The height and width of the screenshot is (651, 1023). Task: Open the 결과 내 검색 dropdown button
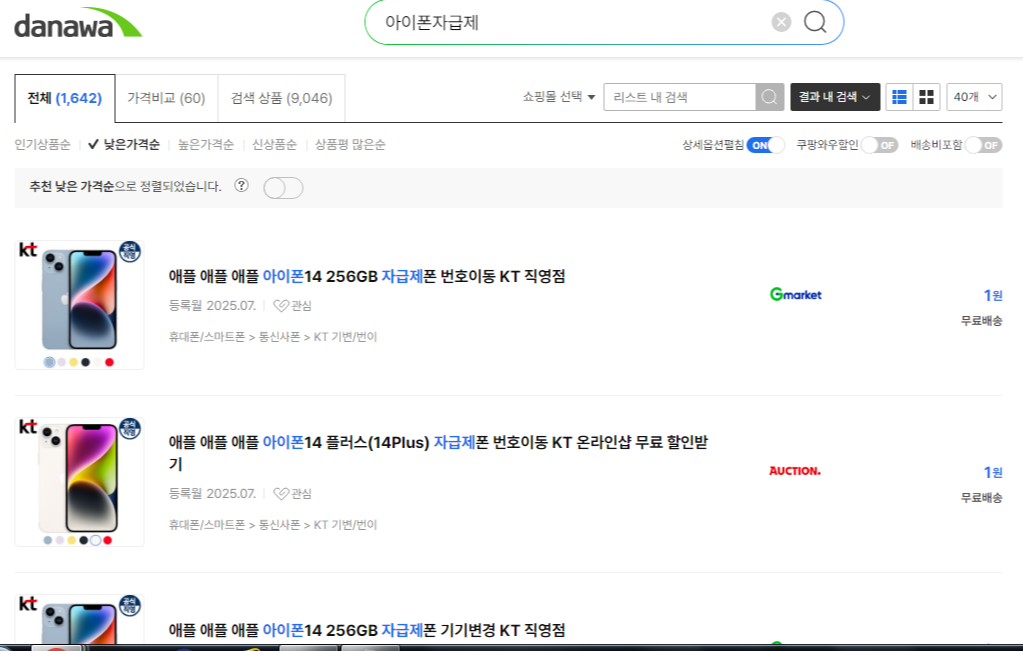coord(835,97)
